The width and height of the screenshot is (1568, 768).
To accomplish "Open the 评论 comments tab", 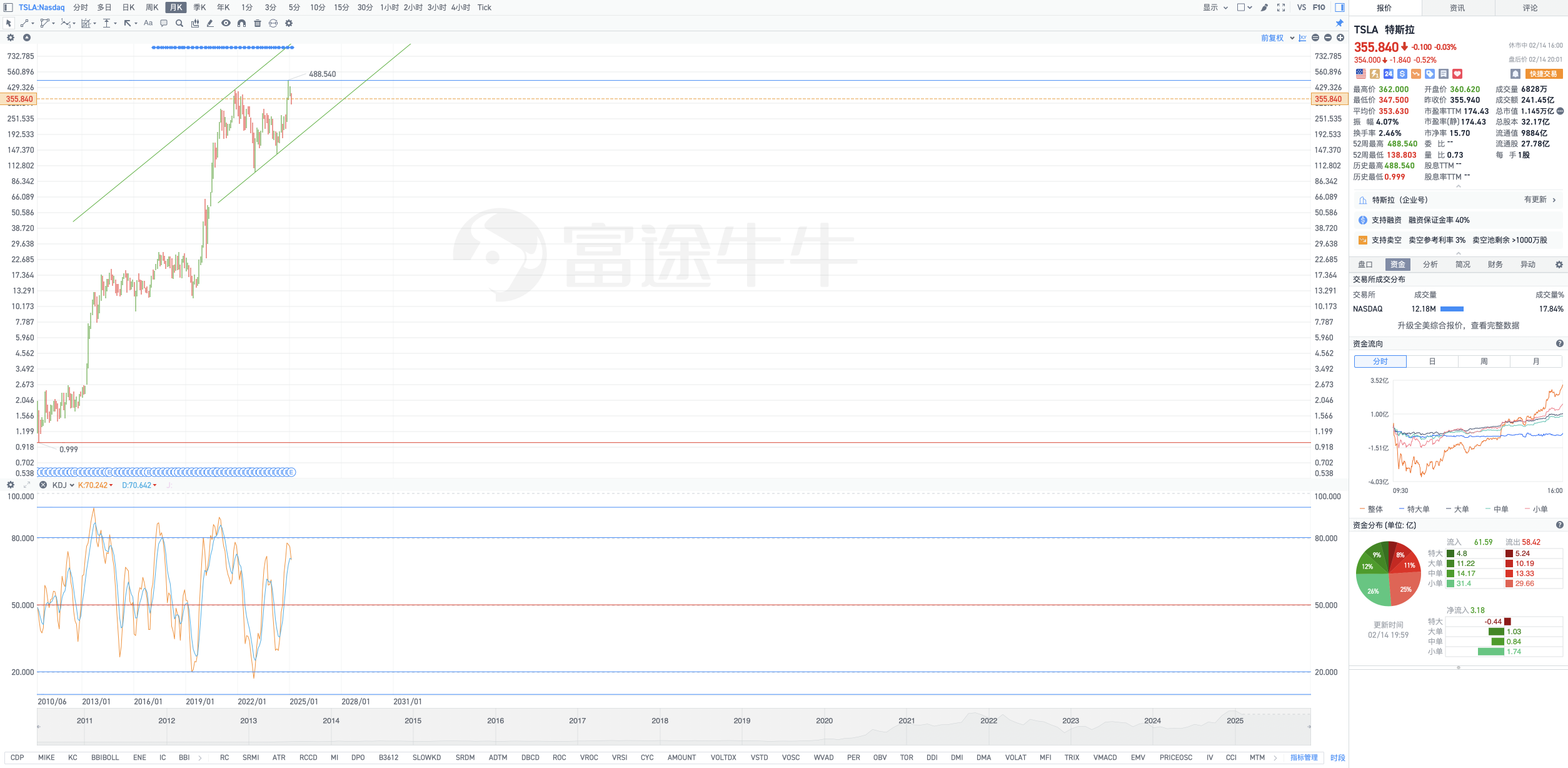I will (1530, 8).
